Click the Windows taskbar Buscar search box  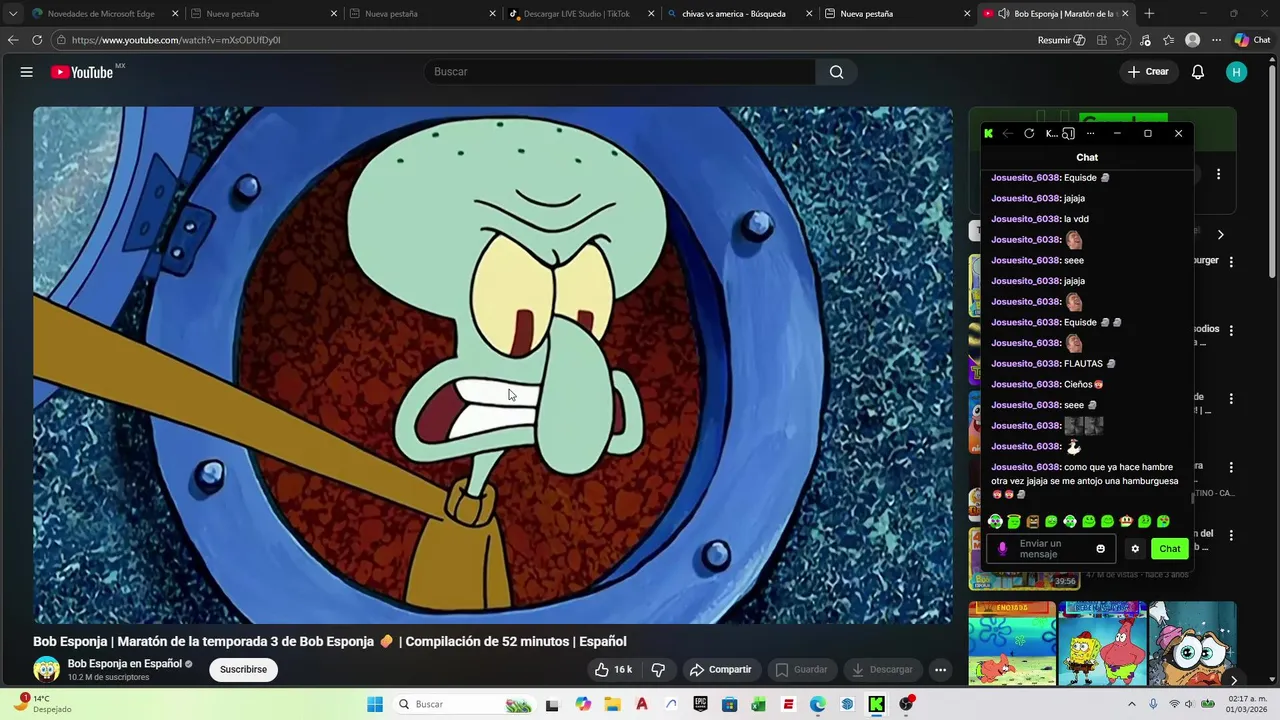click(x=464, y=704)
